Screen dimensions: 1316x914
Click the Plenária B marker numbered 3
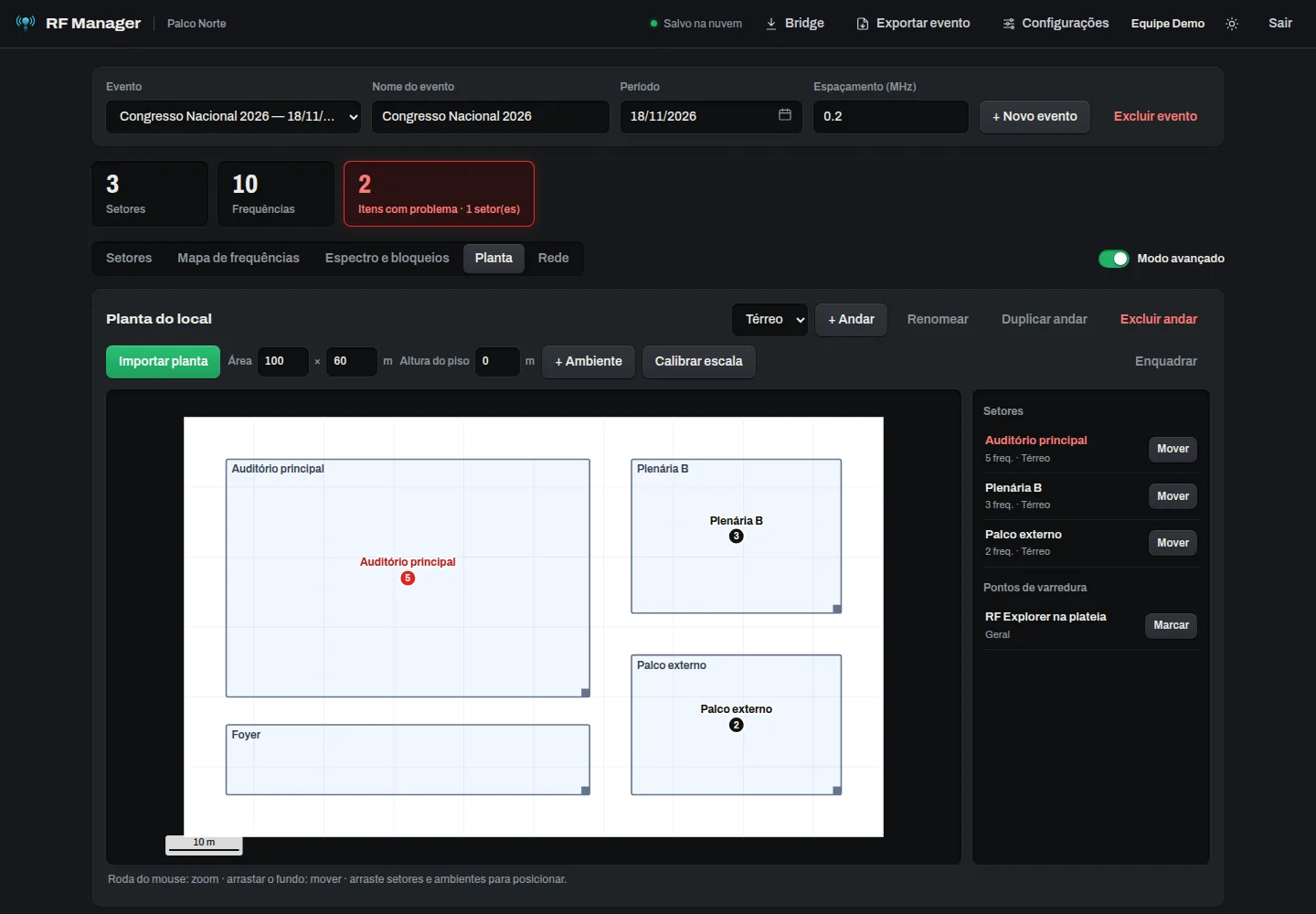(x=737, y=537)
